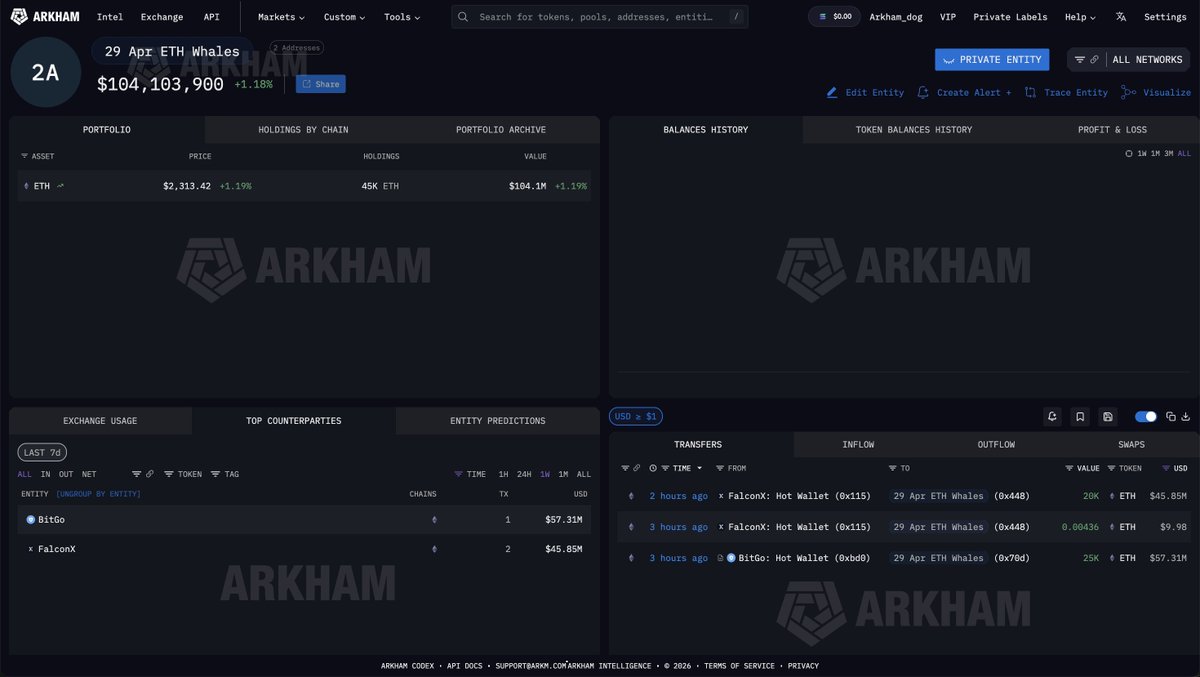
Task: Switch to Outflow tab
Action: click(x=996, y=445)
